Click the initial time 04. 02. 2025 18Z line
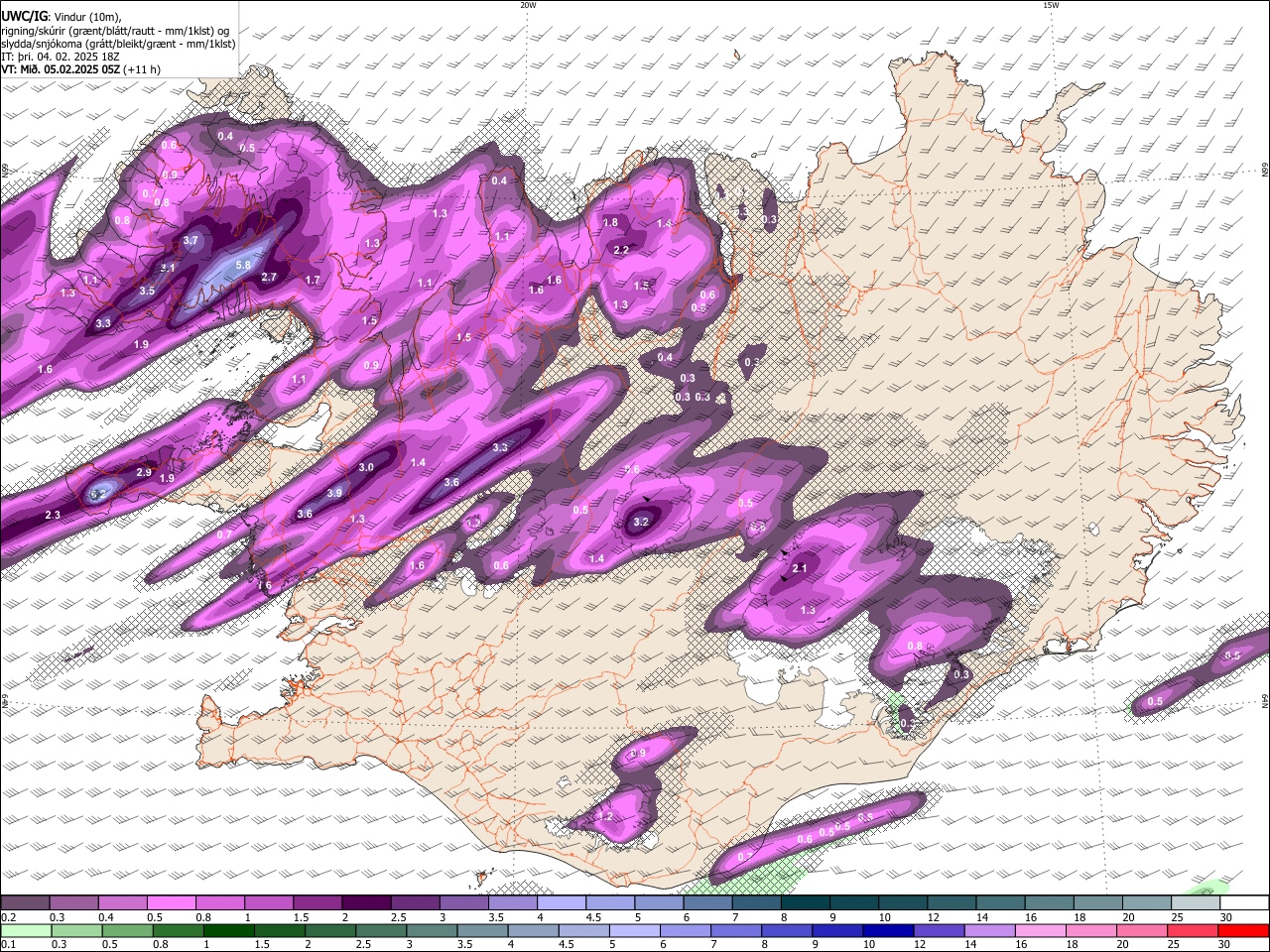This screenshot has height=952, width=1270. pos(61,57)
